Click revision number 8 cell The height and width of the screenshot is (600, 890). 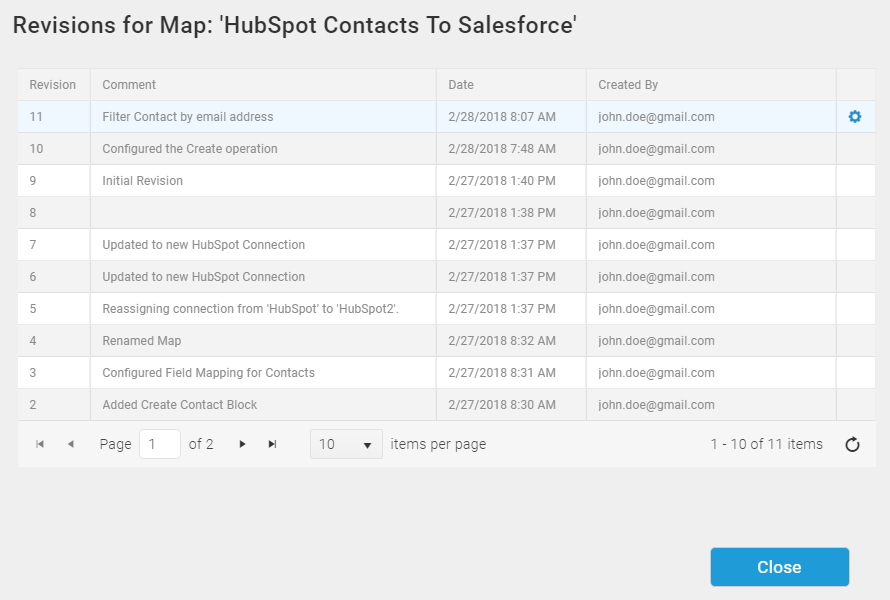click(x=54, y=212)
